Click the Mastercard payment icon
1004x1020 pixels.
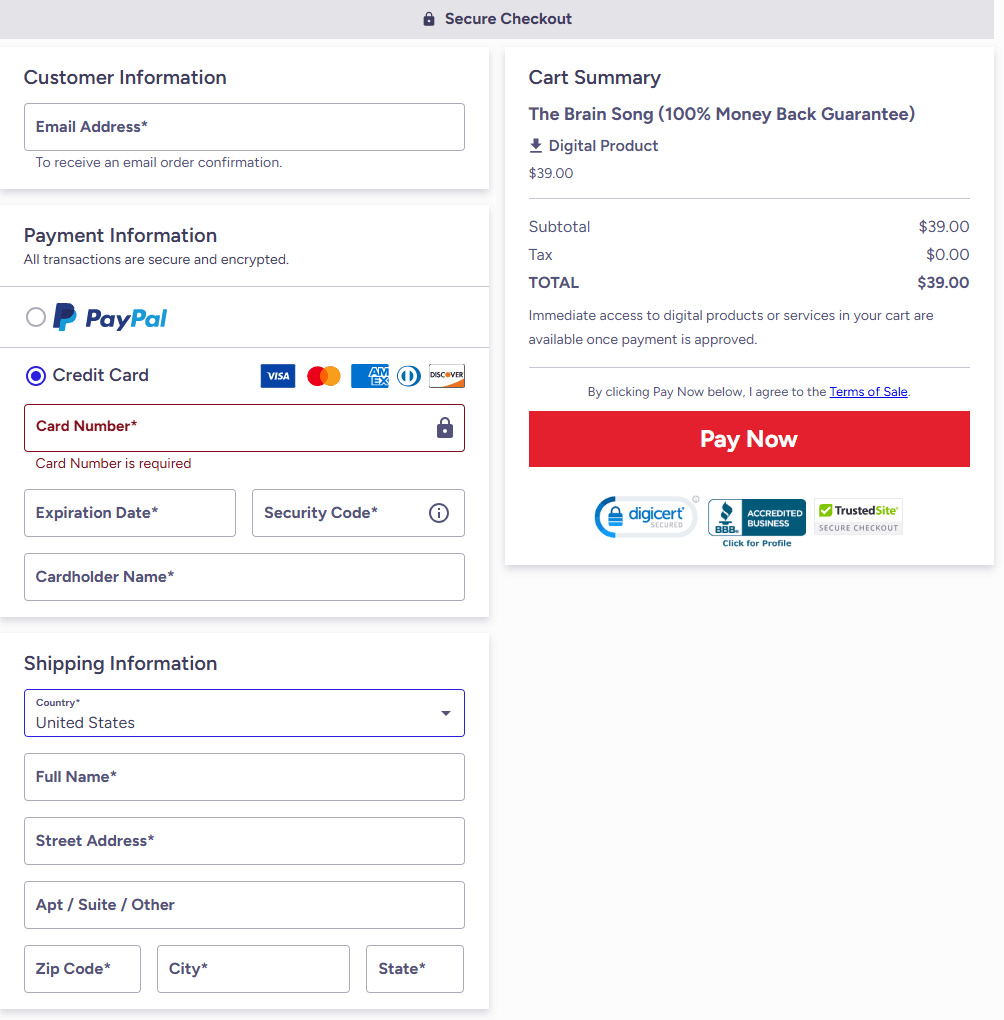click(323, 375)
